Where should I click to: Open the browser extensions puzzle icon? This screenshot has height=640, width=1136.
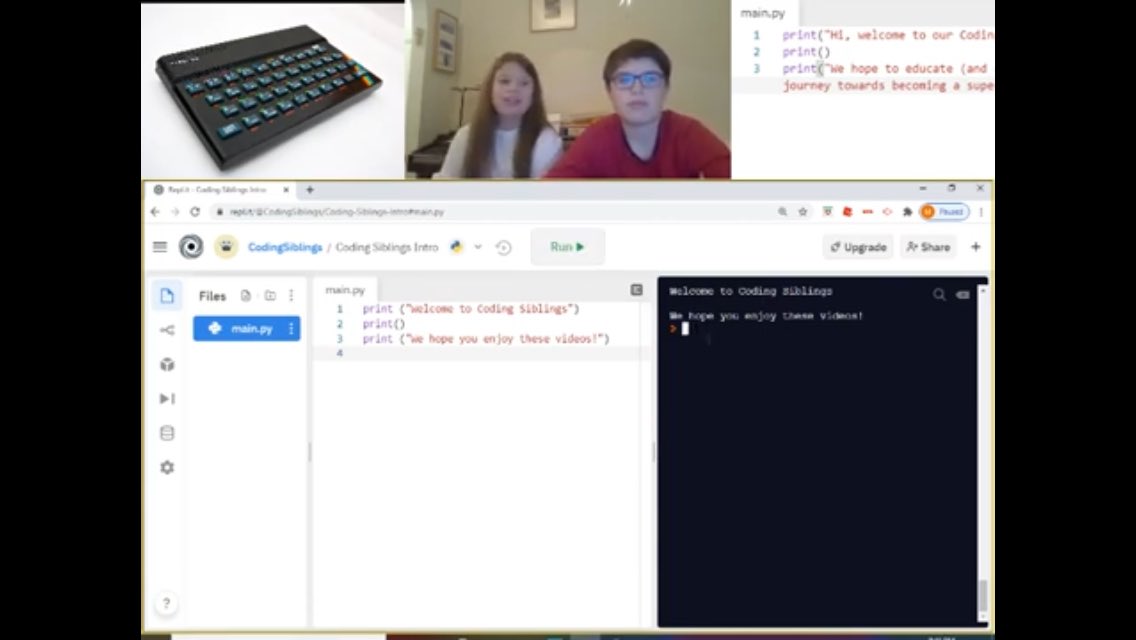click(x=907, y=212)
